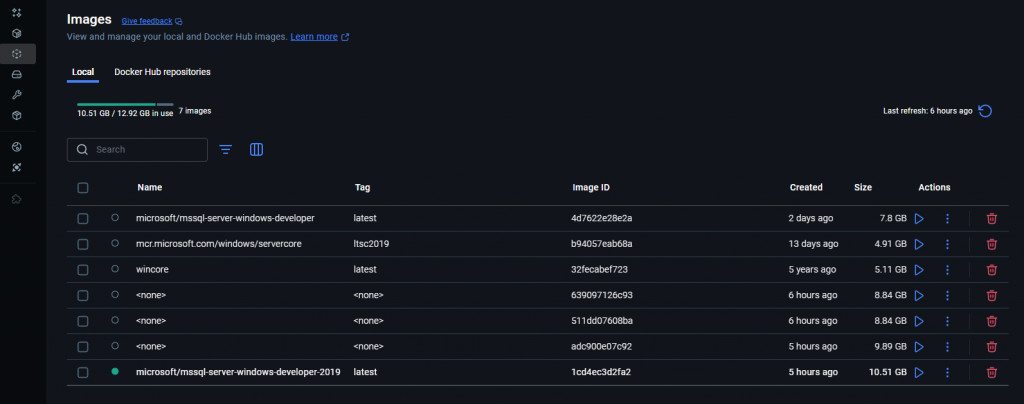Viewport: 1024px width, 404px height.
Task: Click the box icon below Builds wrench
Action: point(17,116)
